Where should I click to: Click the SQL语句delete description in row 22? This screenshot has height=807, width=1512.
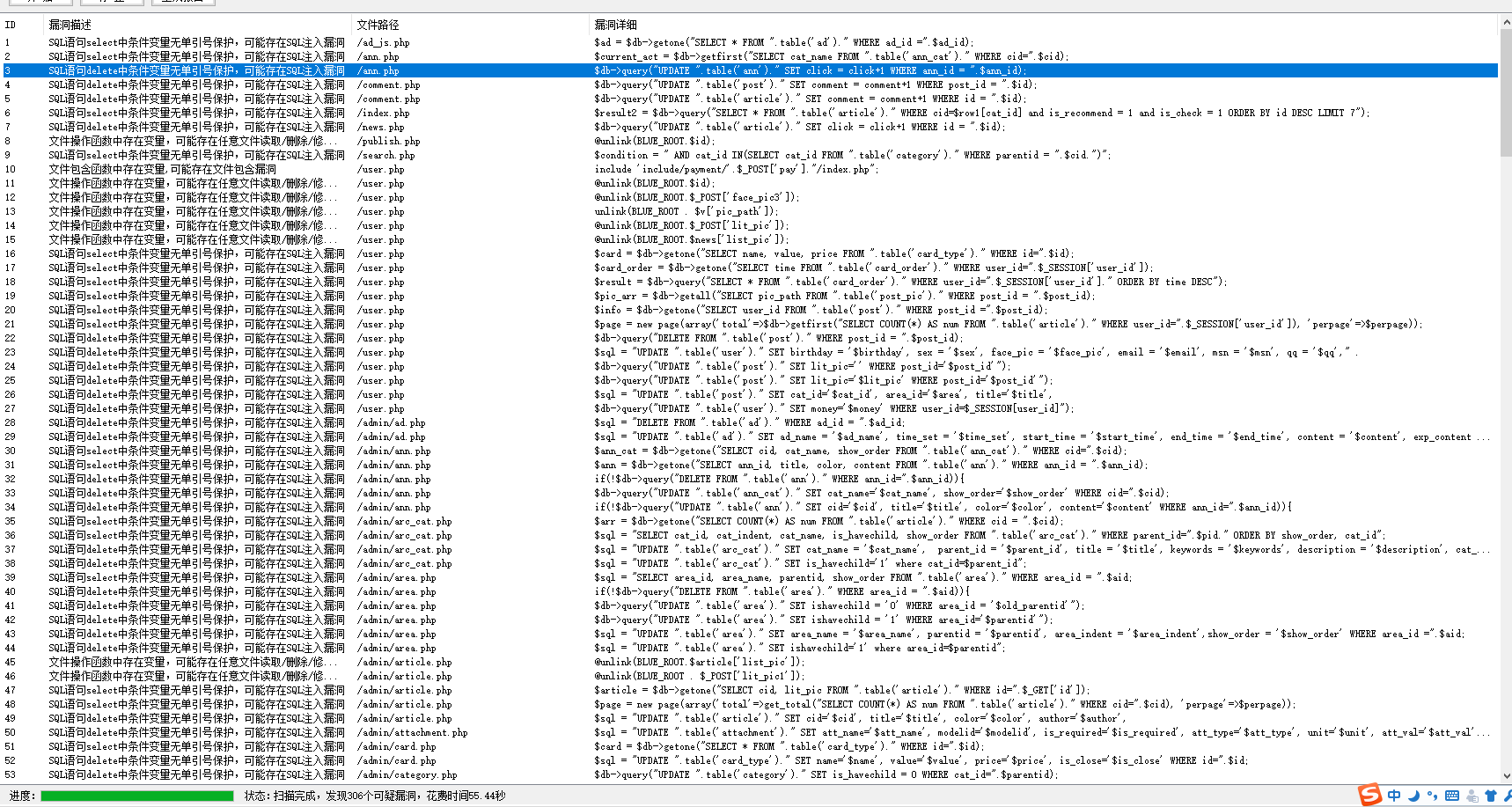(196, 338)
